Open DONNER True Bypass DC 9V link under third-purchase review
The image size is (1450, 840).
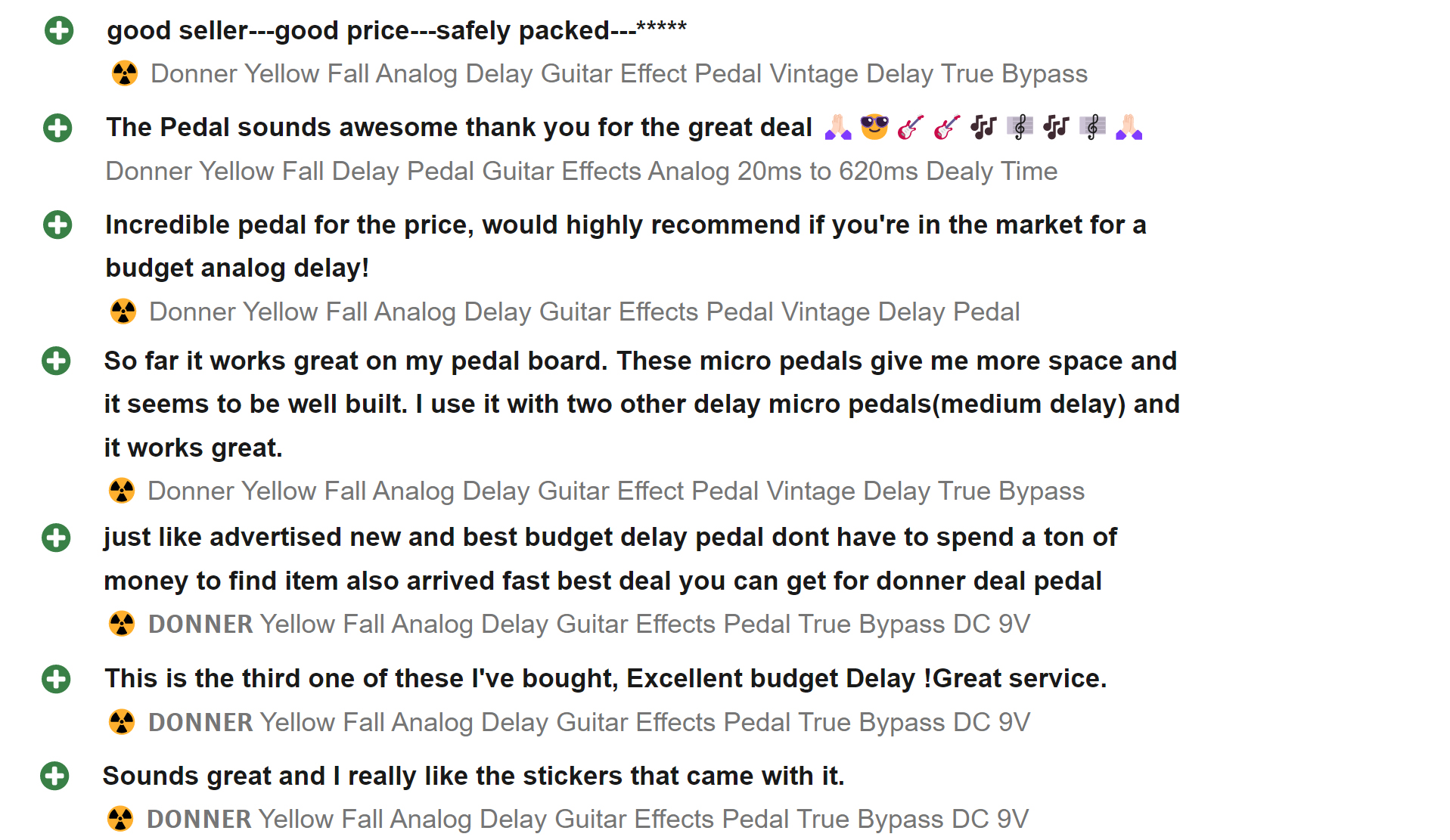[x=589, y=723]
